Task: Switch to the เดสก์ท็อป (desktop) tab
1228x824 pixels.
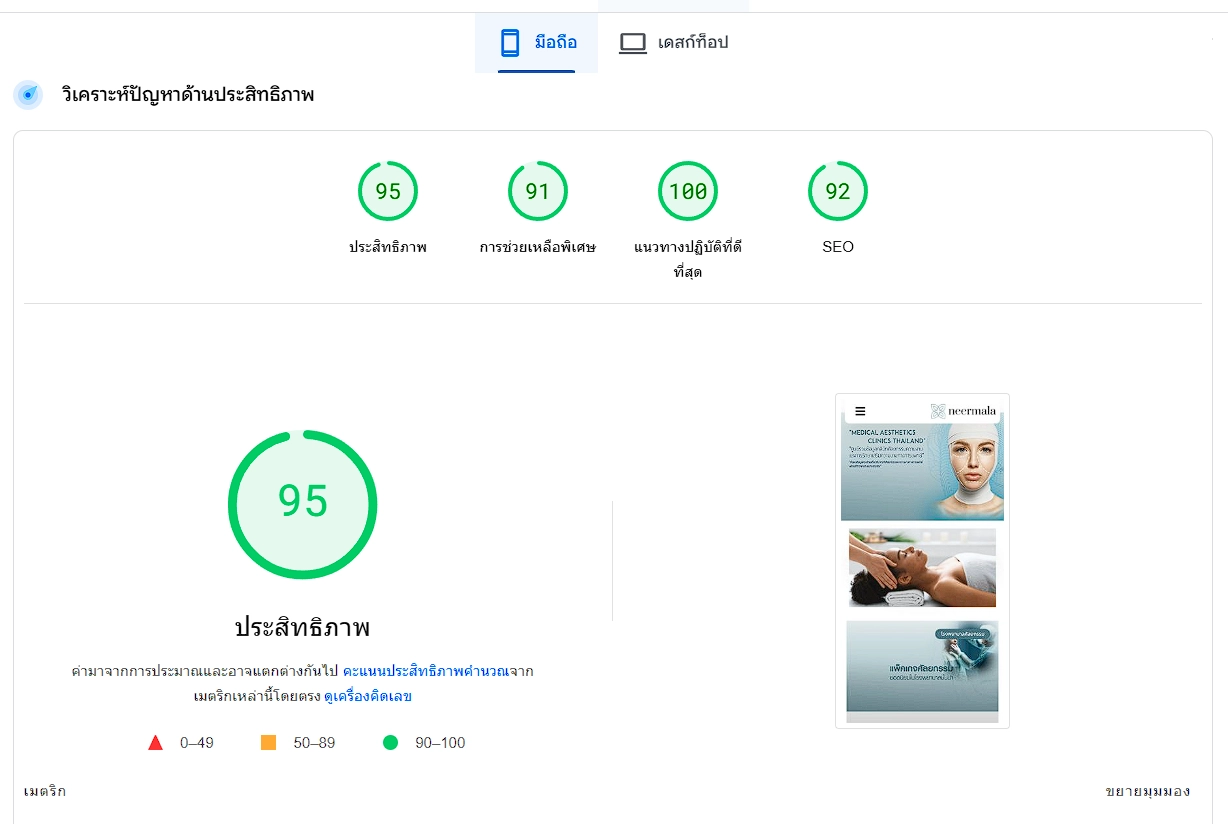Action: coord(673,43)
